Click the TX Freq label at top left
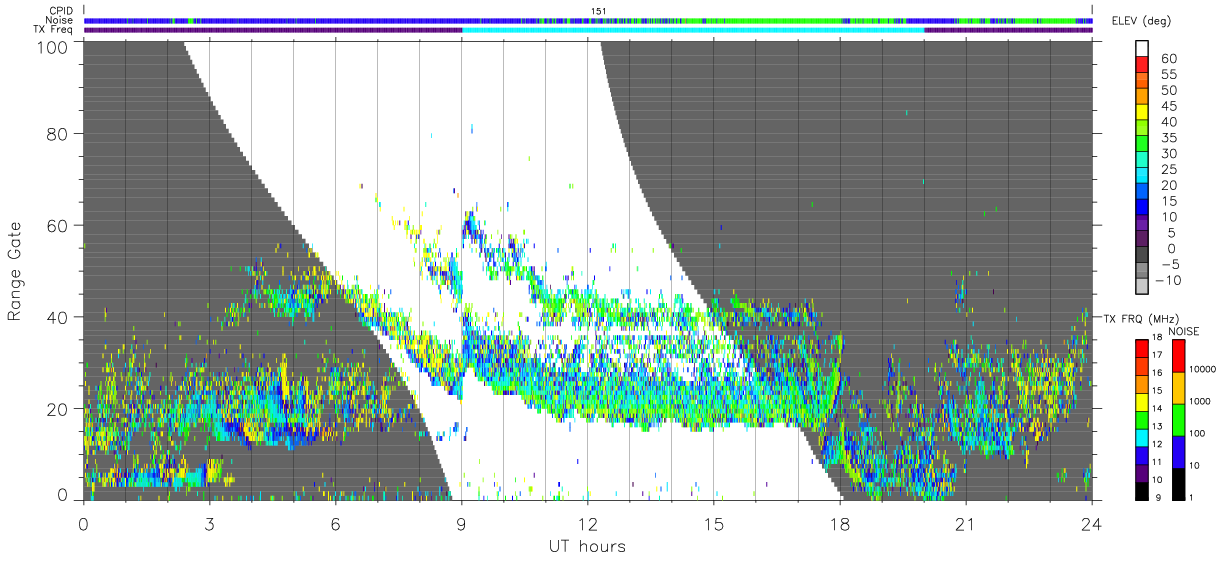1228x567 pixels. [54, 29]
